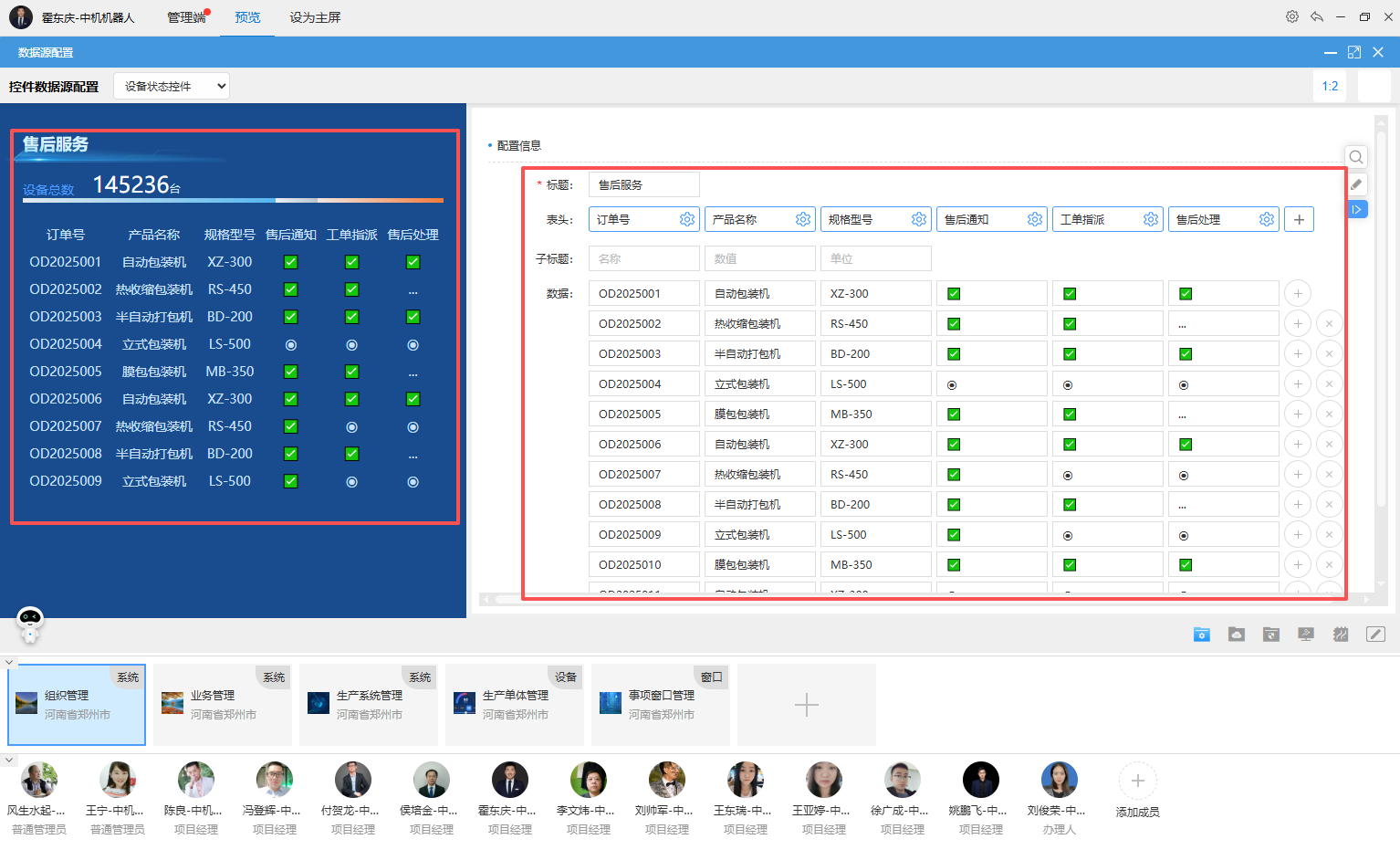Image resolution: width=1400 pixels, height=850 pixels.
Task: Select 工单指派 radio button in OD2025004 data row
Action: coord(1068,385)
